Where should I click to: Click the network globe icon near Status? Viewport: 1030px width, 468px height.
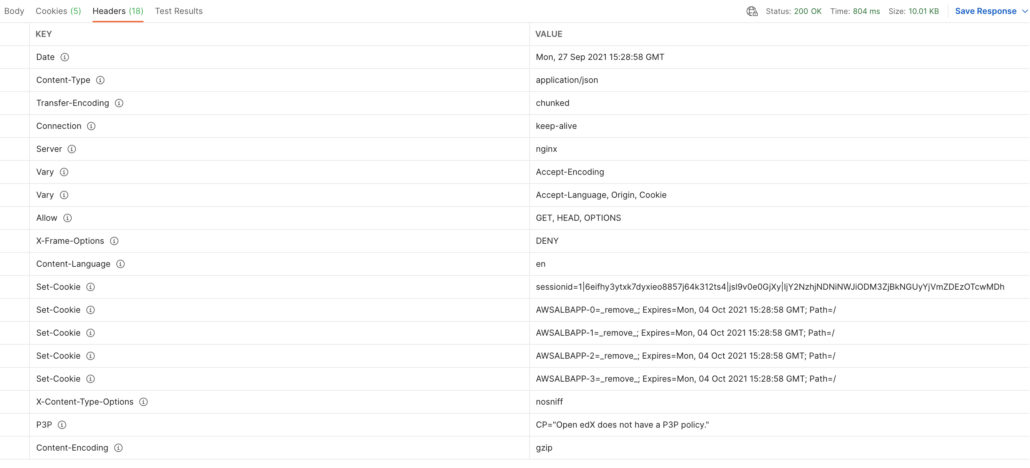pyautogui.click(x=752, y=11)
